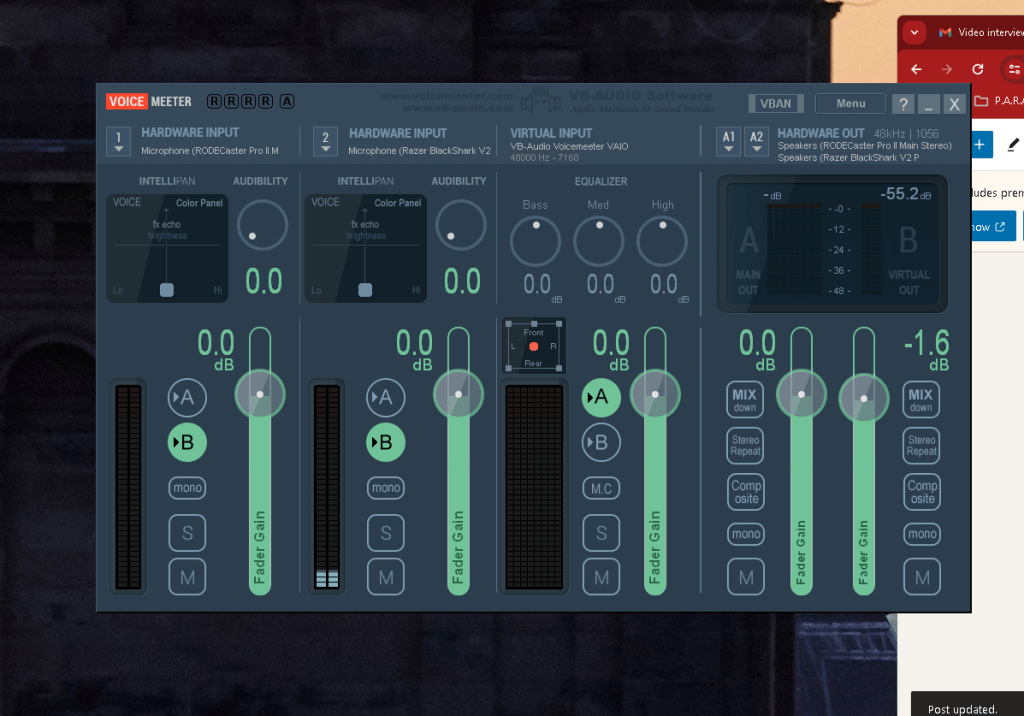This screenshot has height=716, width=1024.
Task: Disable bus B on Hardware Input 2
Action: pos(386,442)
